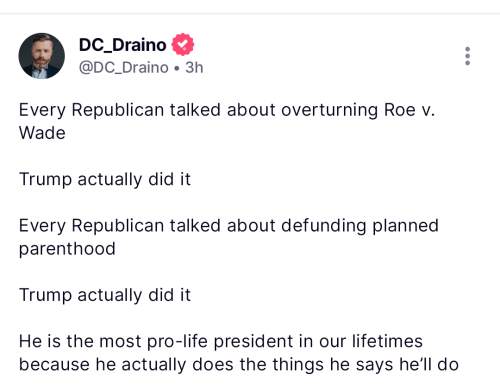Click the word 'Every' starting the post

pyautogui.click(x=42, y=110)
